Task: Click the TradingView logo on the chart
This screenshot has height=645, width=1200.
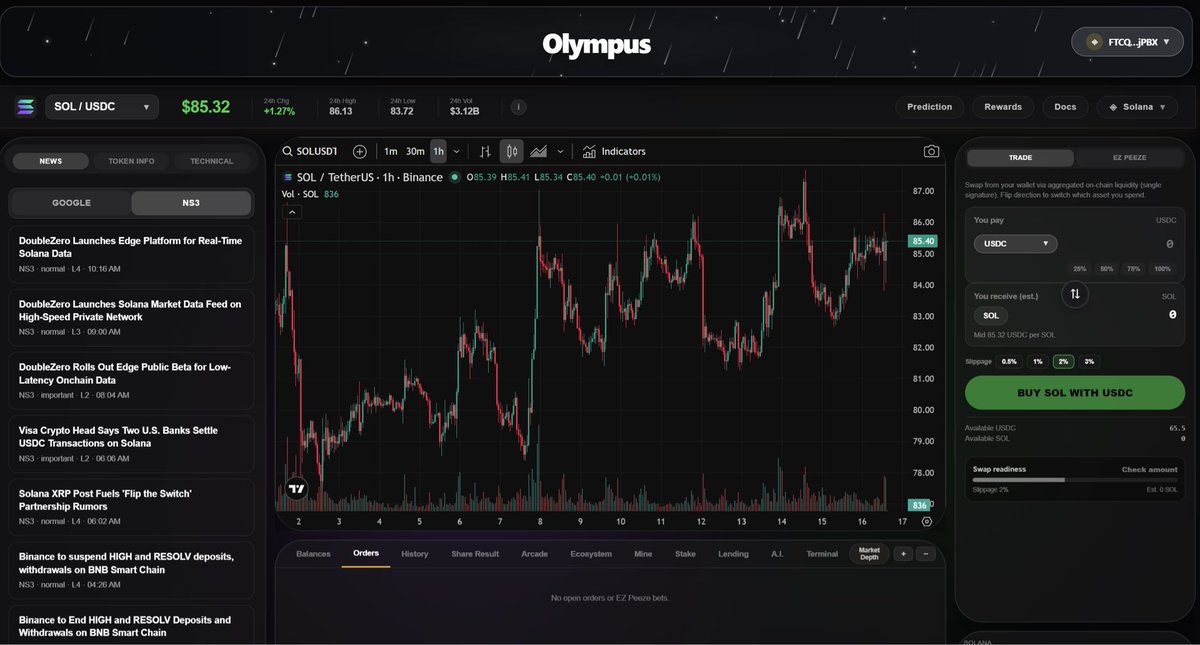Action: [x=296, y=489]
